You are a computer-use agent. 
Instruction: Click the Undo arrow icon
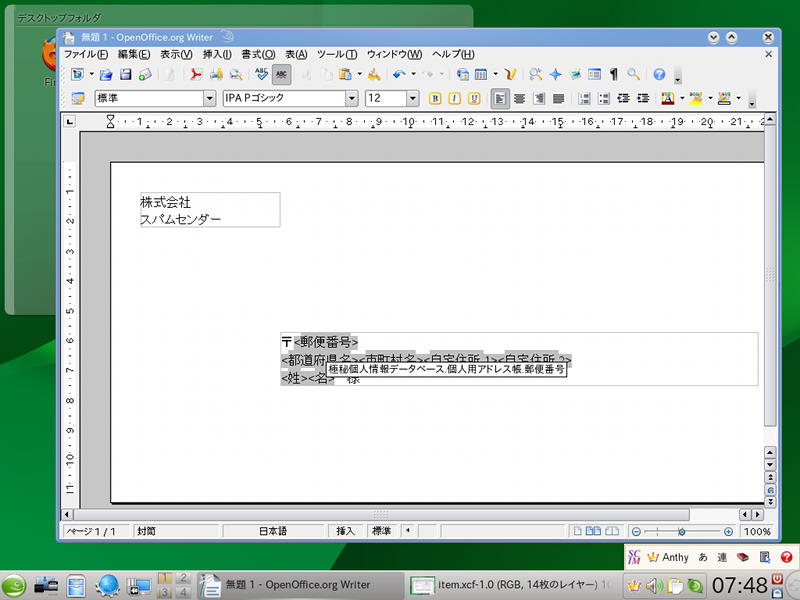point(398,74)
